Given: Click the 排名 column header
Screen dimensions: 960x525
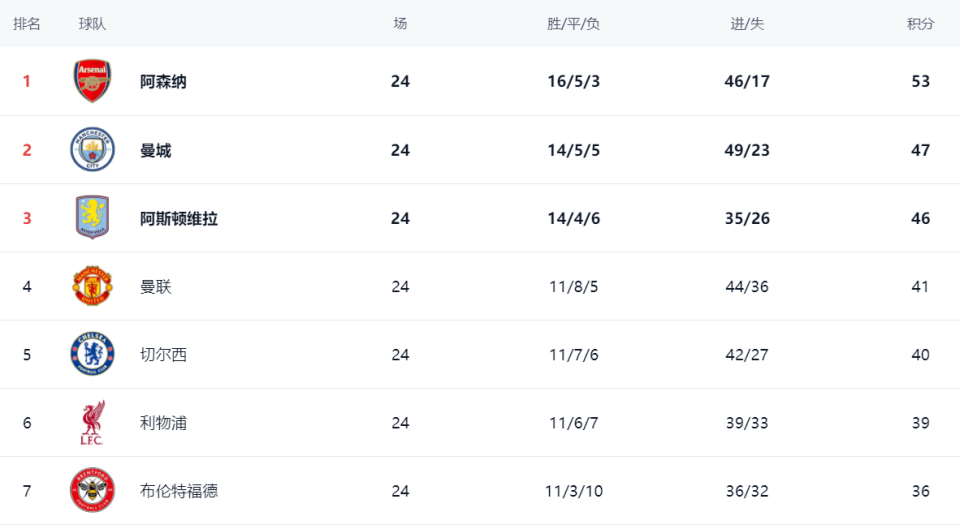Looking at the screenshot, I should (x=27, y=24).
